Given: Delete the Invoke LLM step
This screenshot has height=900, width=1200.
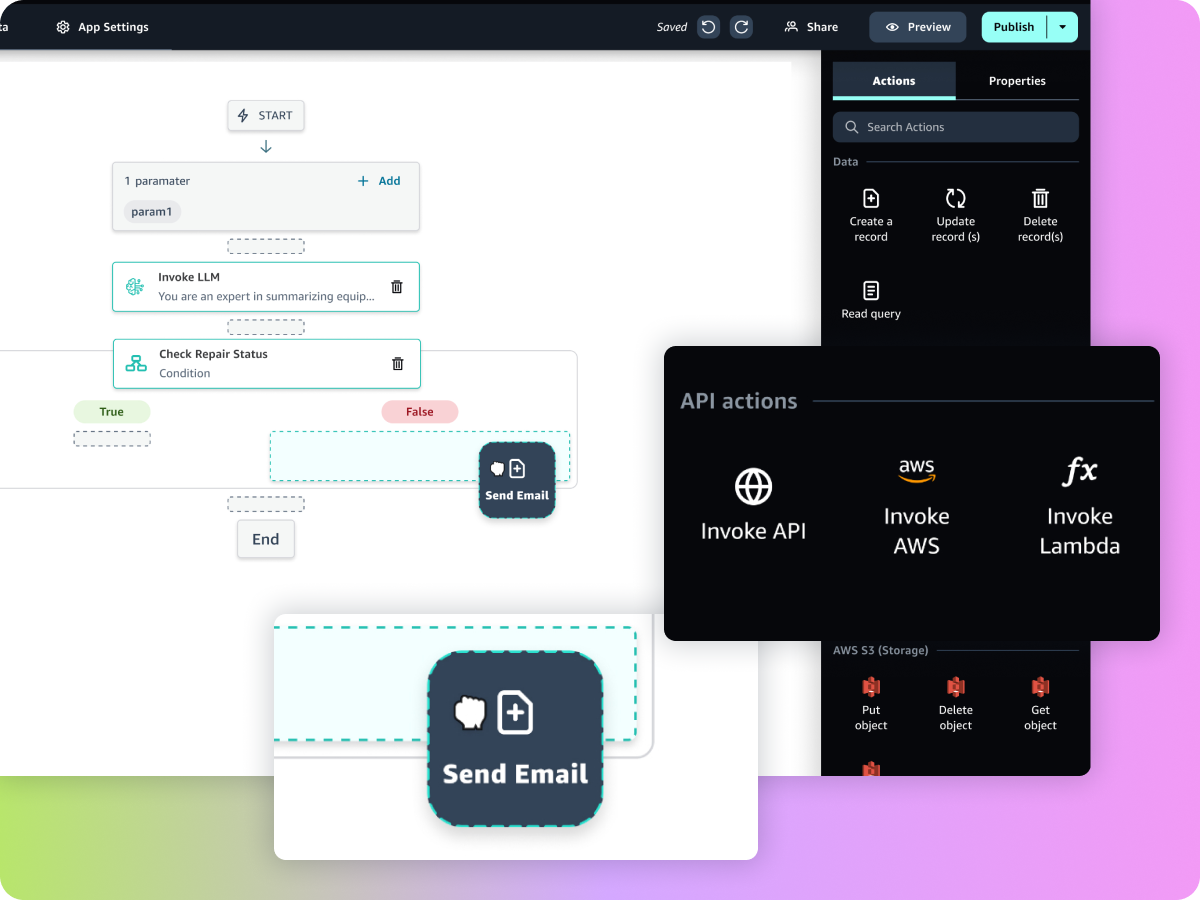Looking at the screenshot, I should [x=397, y=287].
